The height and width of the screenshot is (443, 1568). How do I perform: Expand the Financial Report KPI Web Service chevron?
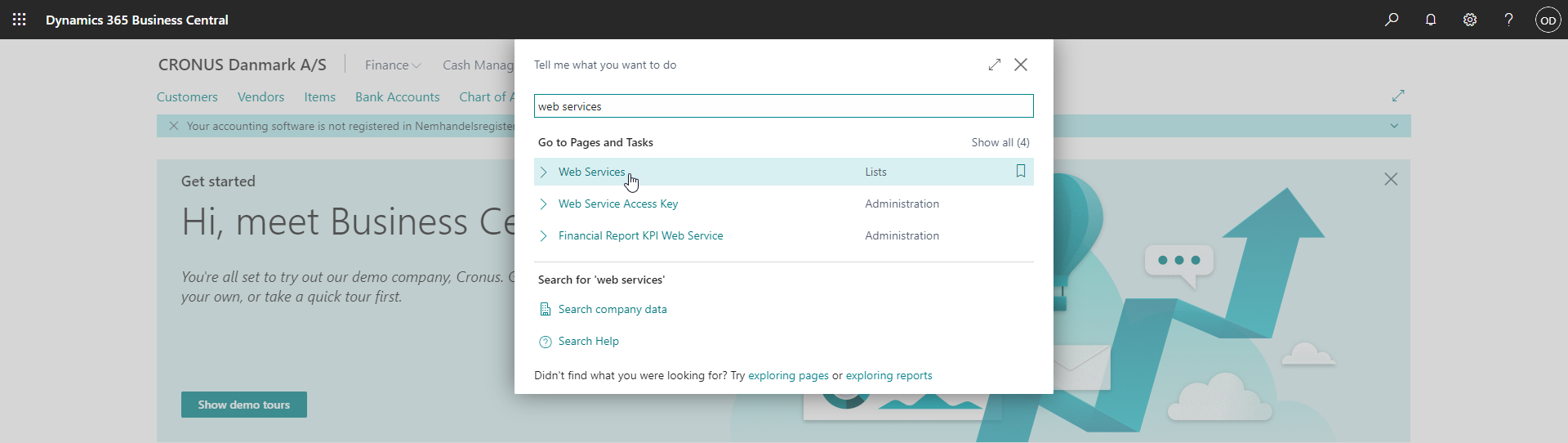(x=544, y=235)
